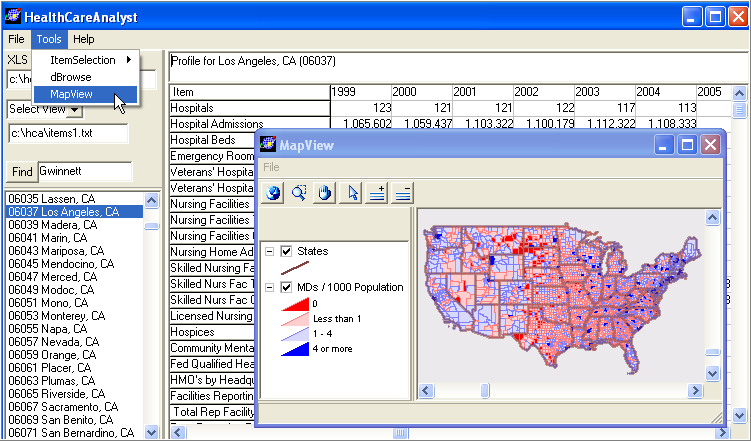751x441 pixels.
Task: Toggle the MDs / 1000 Population checkbox
Action: (287, 288)
